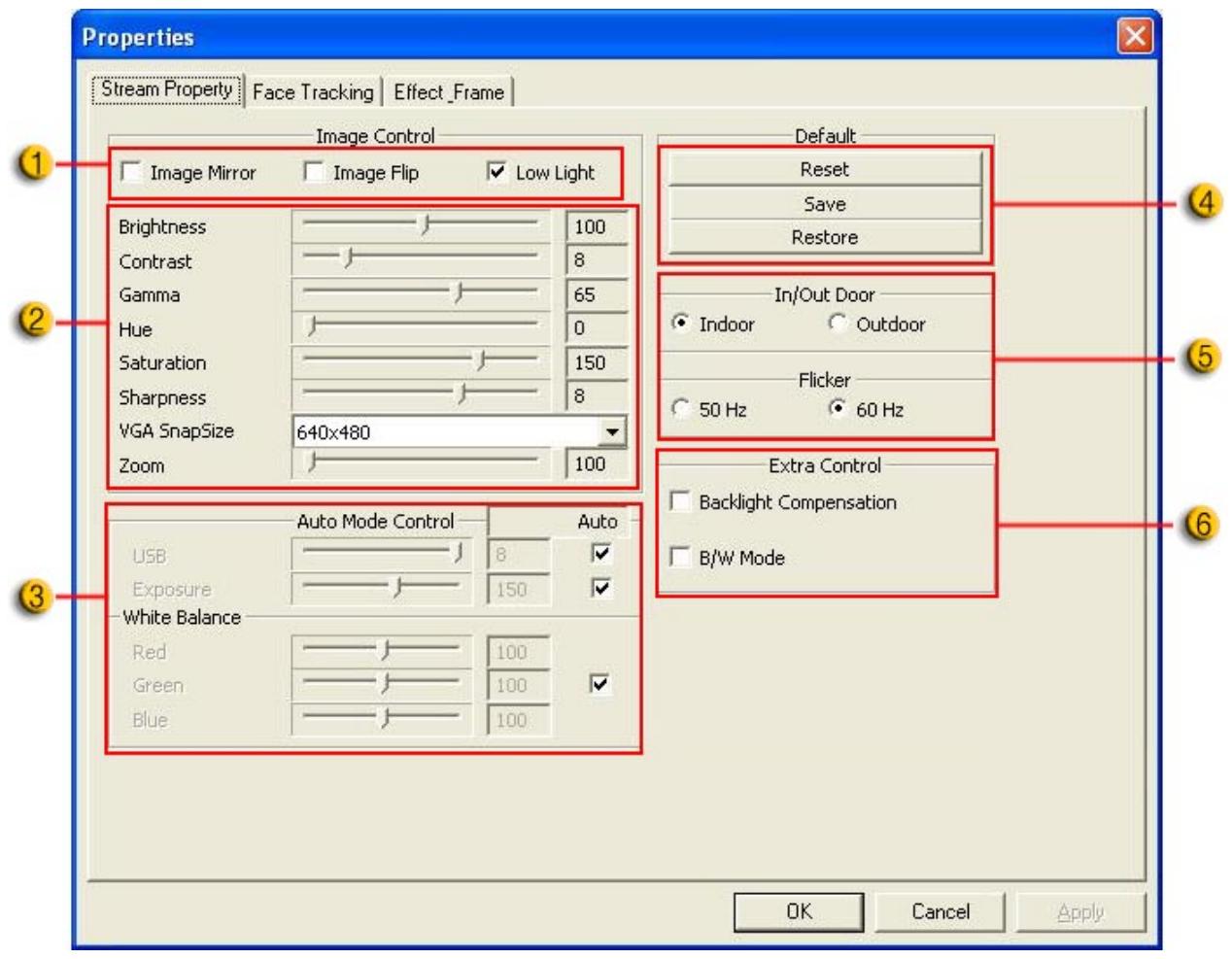Image resolution: width=1232 pixels, height=959 pixels.
Task: Open the Effect_Frame tab
Action: pyautogui.click(x=448, y=92)
